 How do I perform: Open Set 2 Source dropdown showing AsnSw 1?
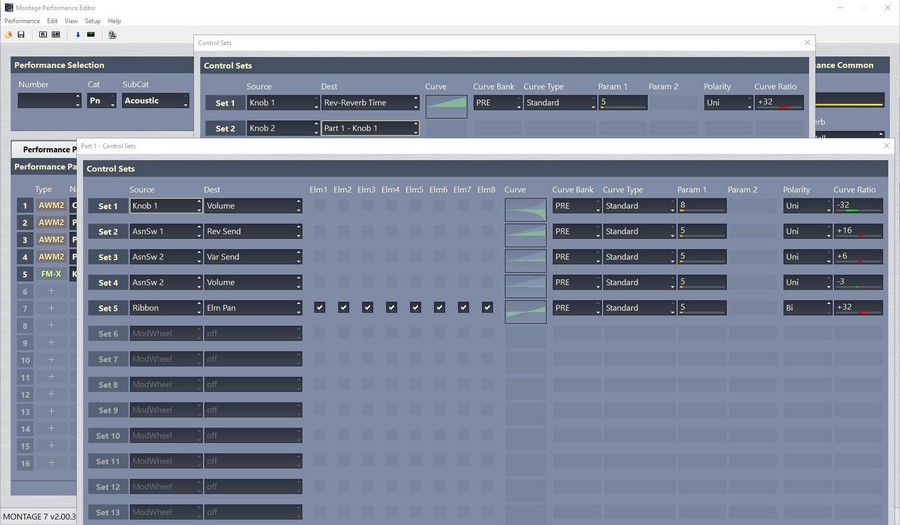(x=166, y=231)
